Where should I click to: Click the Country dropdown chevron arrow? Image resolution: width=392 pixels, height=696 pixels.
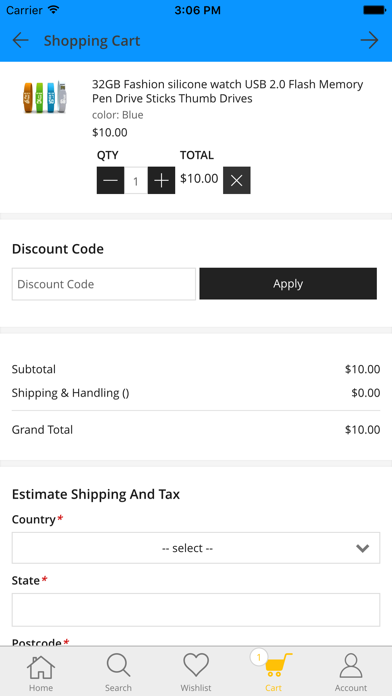(363, 548)
